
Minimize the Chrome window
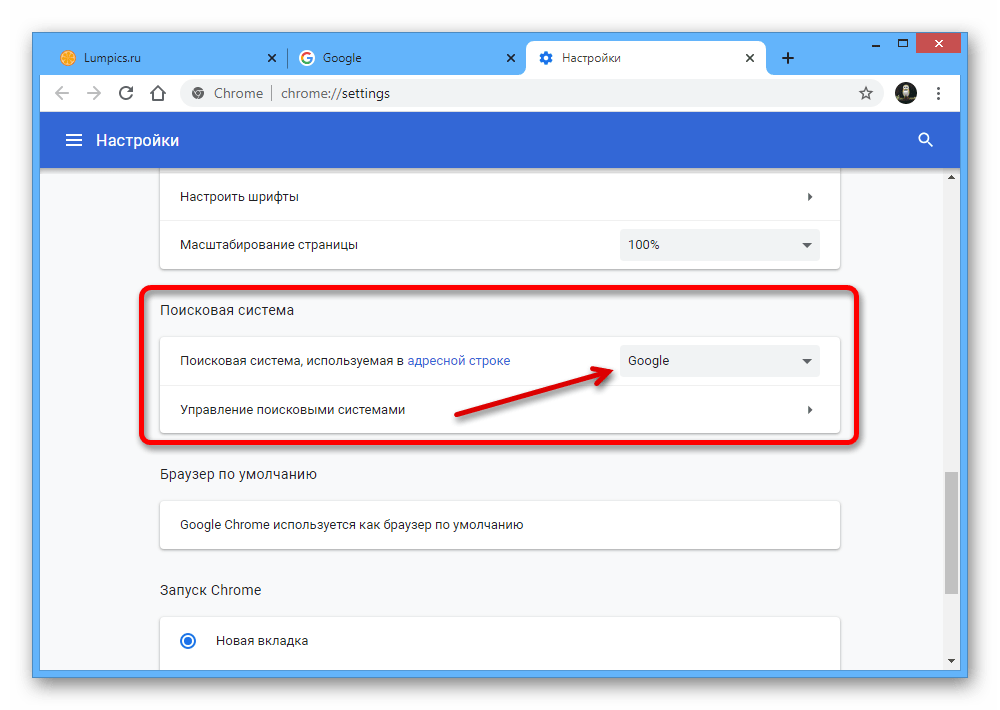coord(876,45)
